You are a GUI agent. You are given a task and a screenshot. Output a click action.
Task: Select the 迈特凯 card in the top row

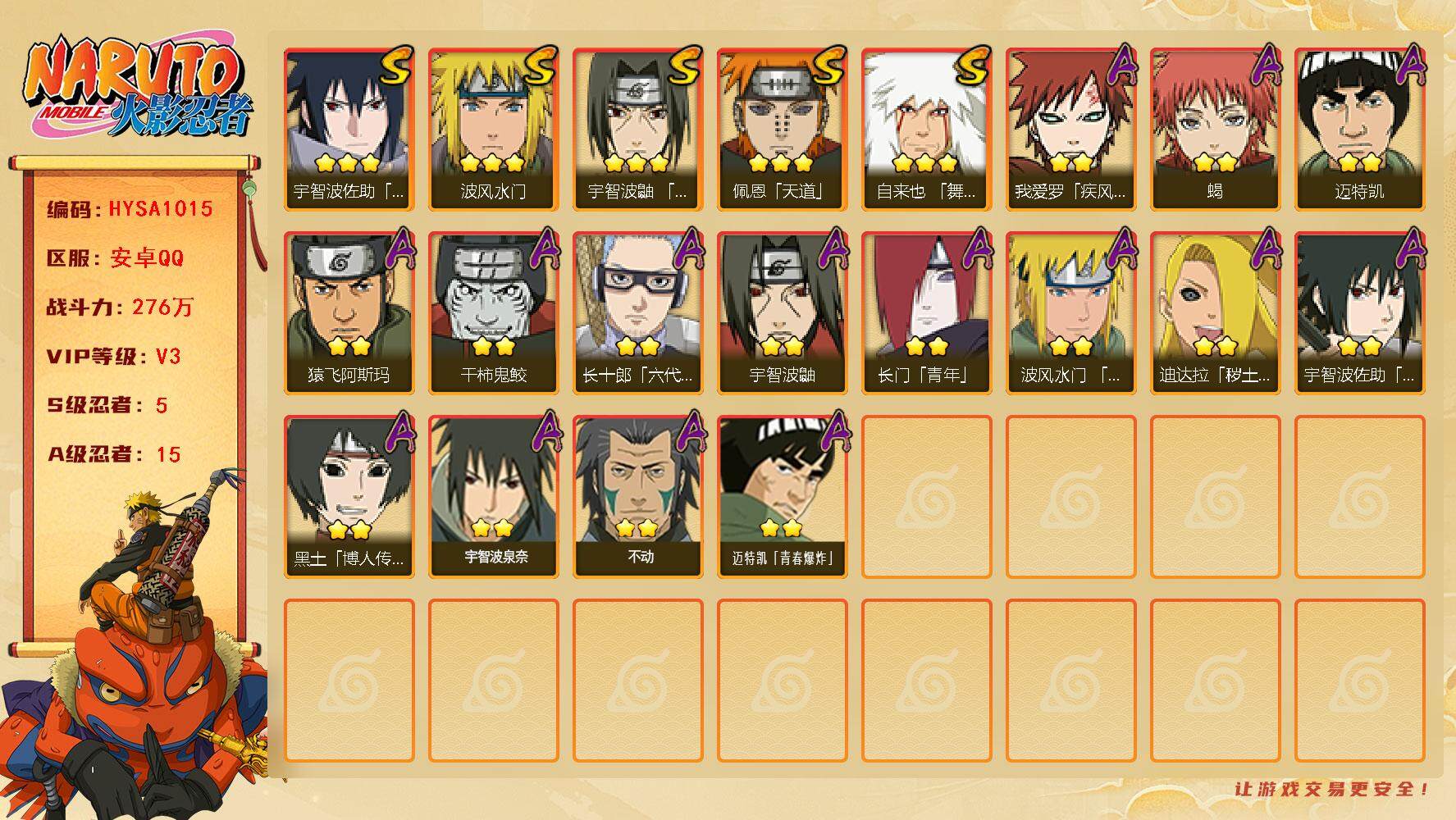point(1359,130)
